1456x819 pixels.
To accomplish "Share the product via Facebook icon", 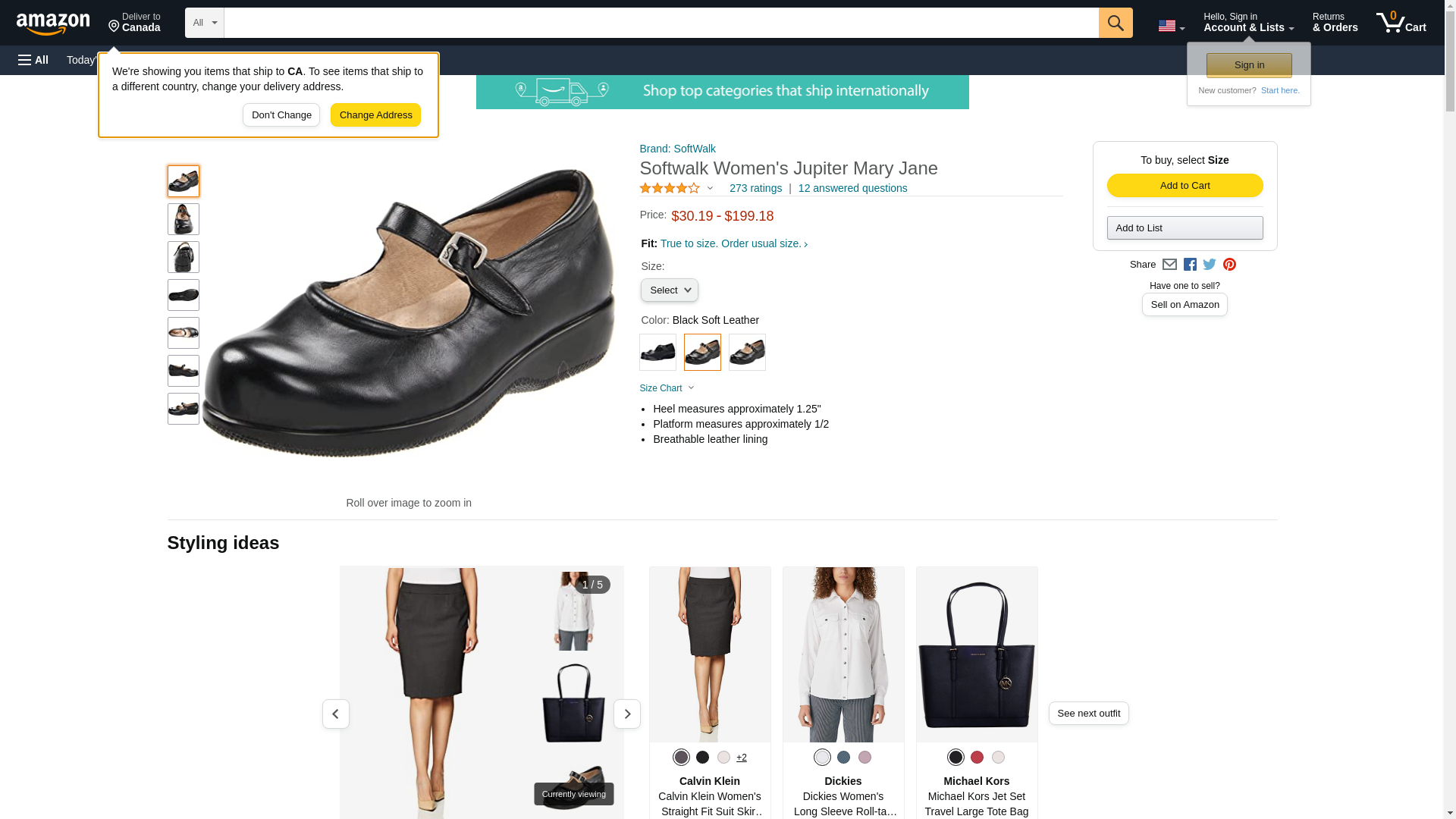I will point(1189,265).
